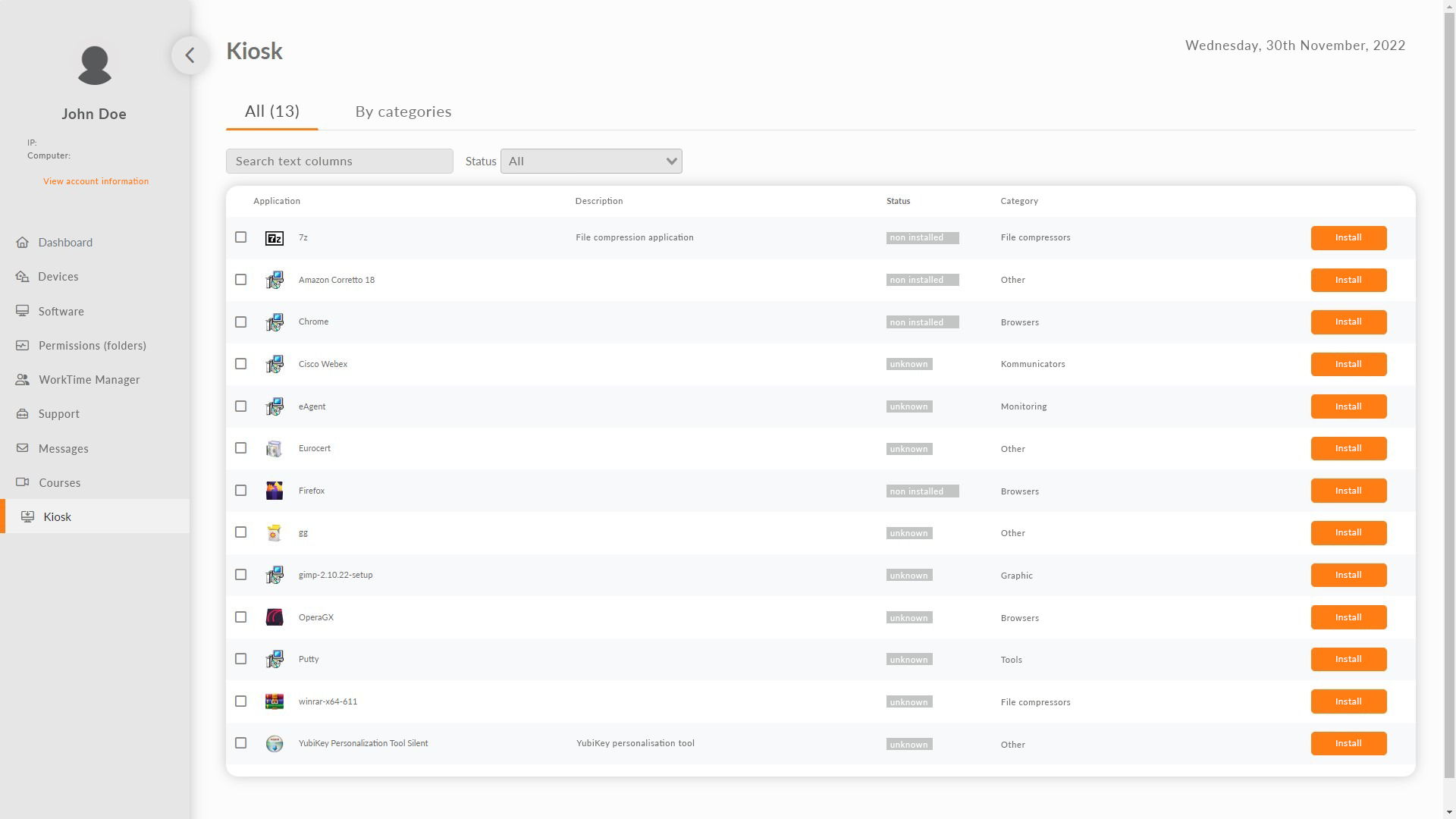
Task: Switch to the By categories tab
Action: pyautogui.click(x=403, y=111)
